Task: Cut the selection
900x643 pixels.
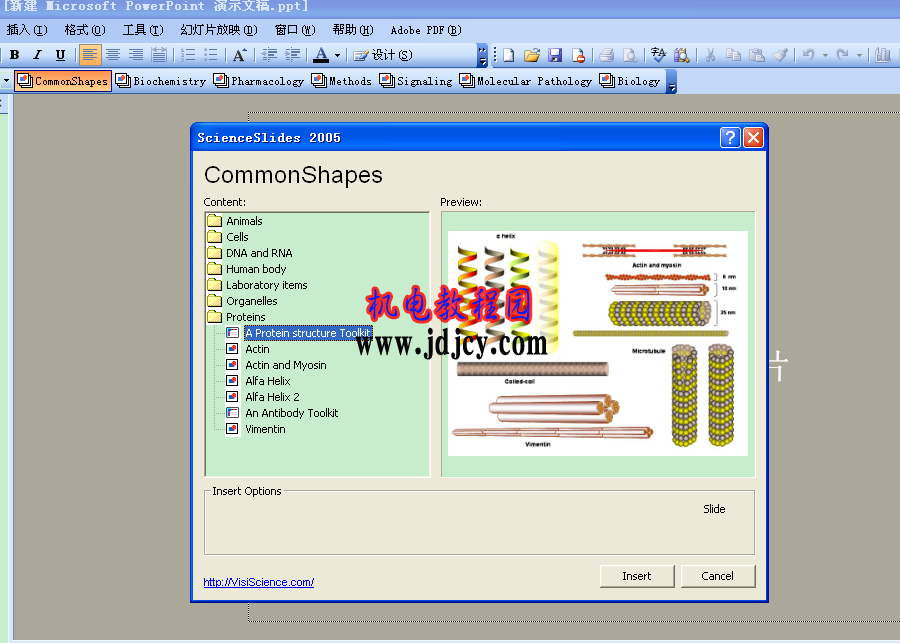Action: pyautogui.click(x=711, y=55)
